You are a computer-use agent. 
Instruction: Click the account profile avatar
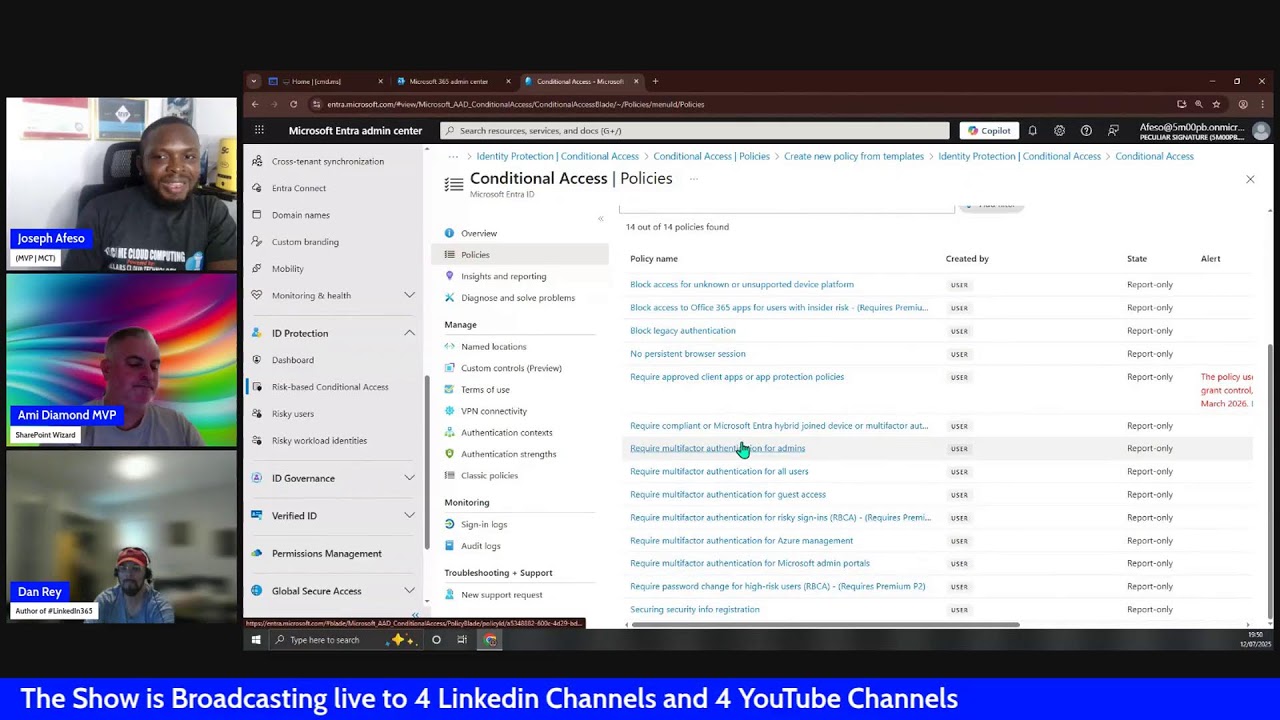pyautogui.click(x=1261, y=131)
